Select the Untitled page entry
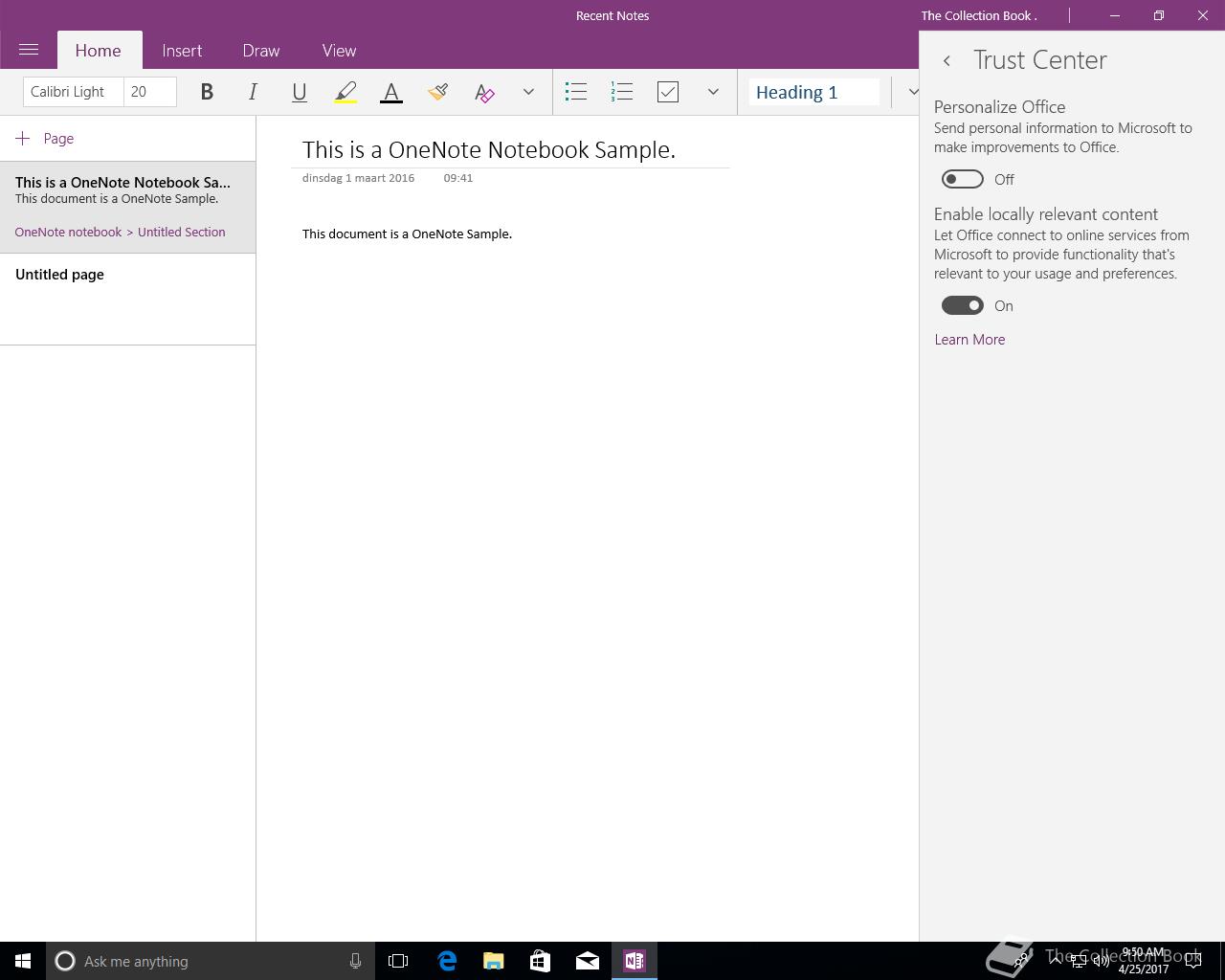Image resolution: width=1225 pixels, height=980 pixels. pos(127,299)
